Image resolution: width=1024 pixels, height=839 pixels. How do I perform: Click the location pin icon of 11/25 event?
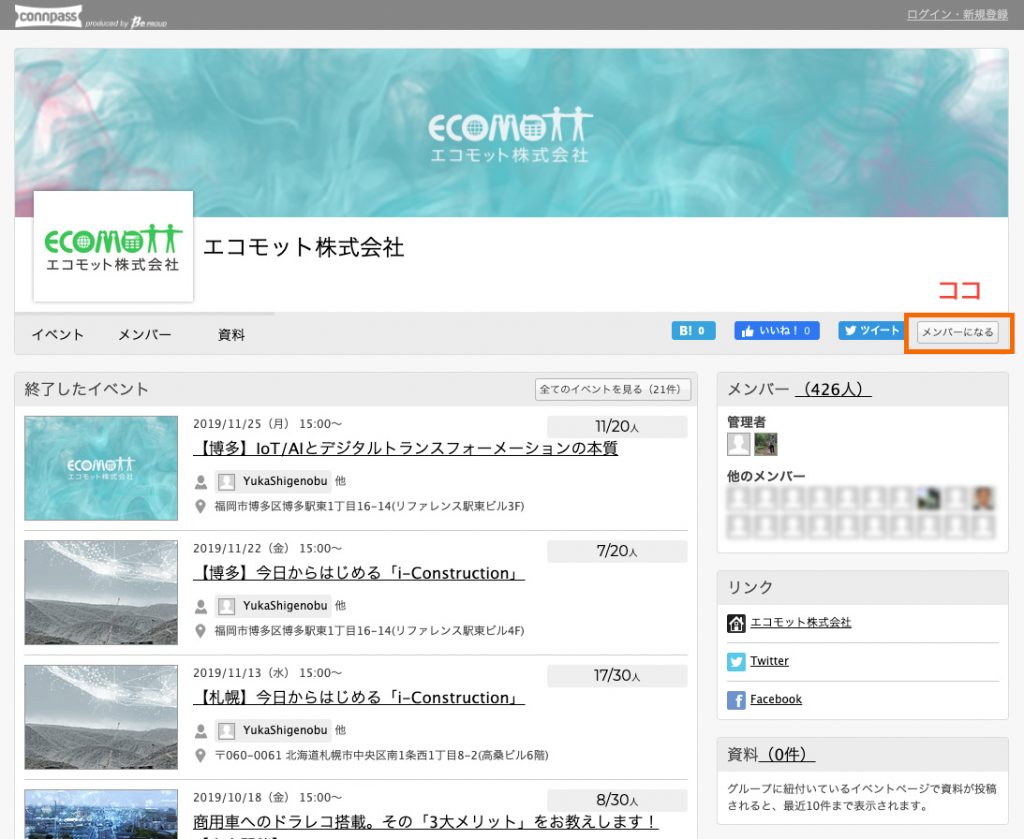click(x=201, y=507)
